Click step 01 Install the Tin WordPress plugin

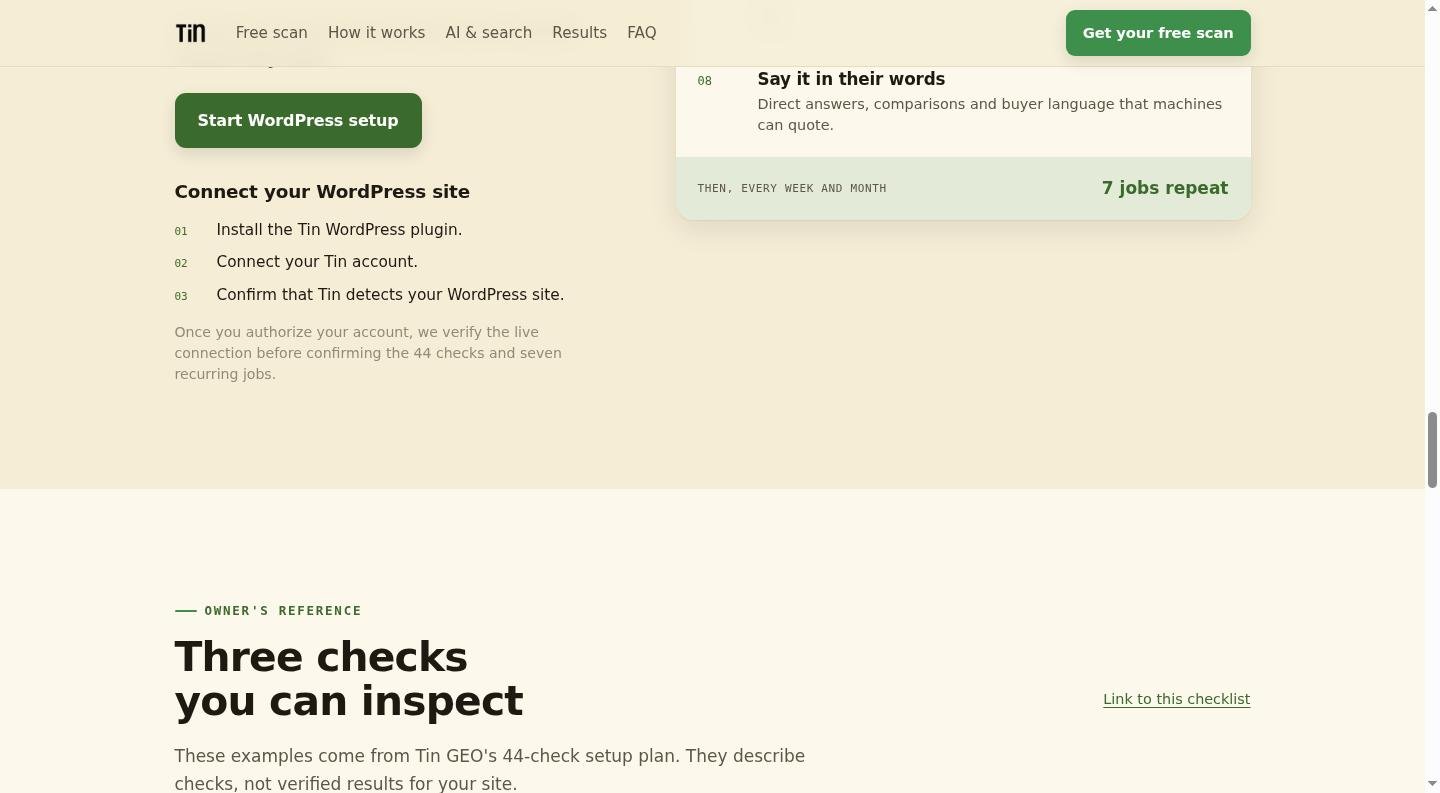pos(318,230)
